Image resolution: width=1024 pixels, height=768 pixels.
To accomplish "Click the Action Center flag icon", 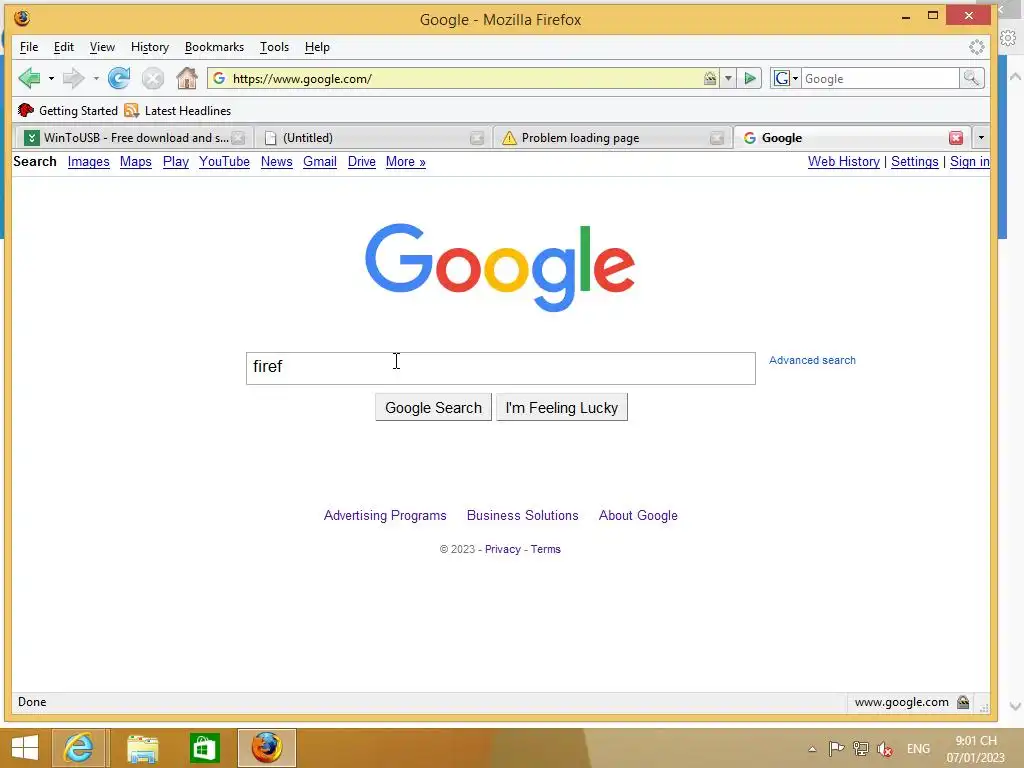I will (836, 749).
